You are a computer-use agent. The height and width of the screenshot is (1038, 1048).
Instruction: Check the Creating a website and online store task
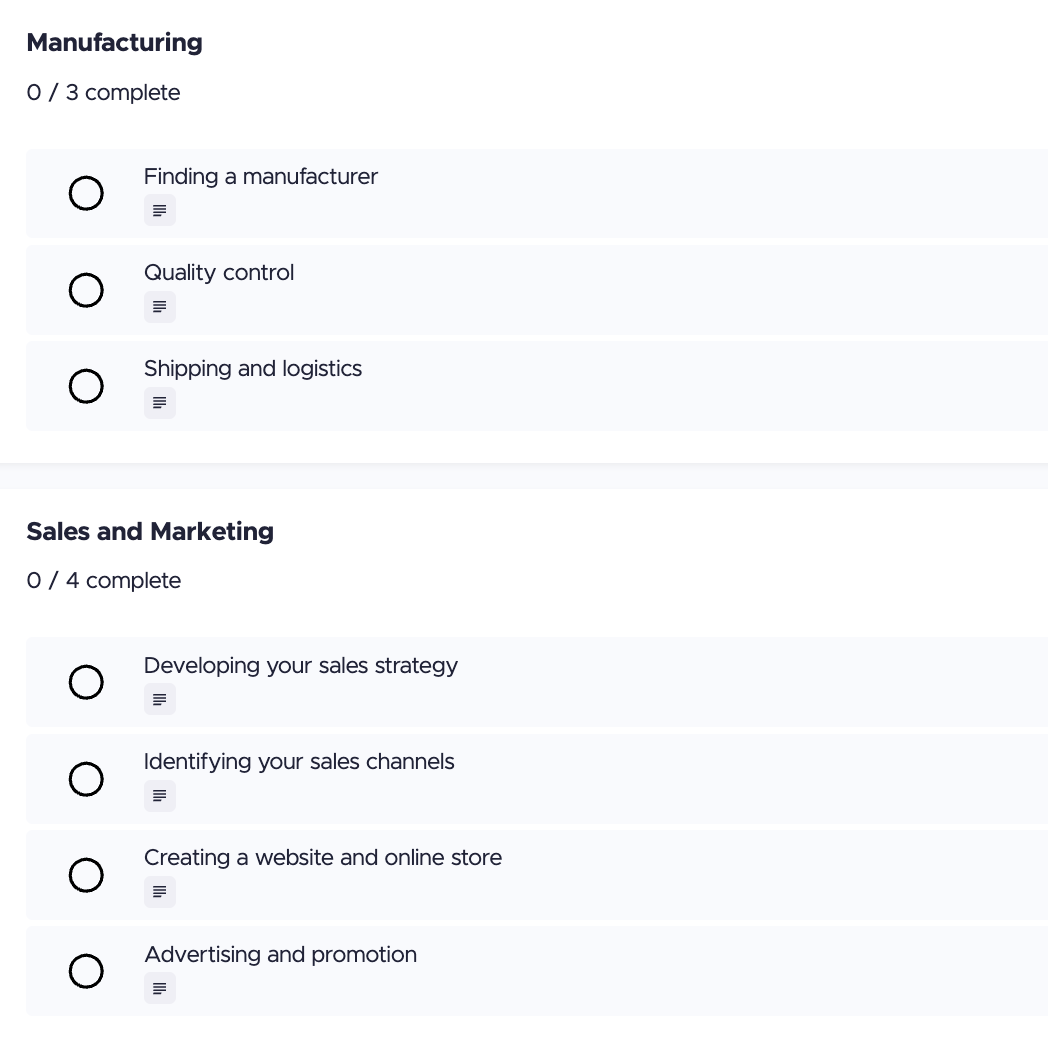86,875
